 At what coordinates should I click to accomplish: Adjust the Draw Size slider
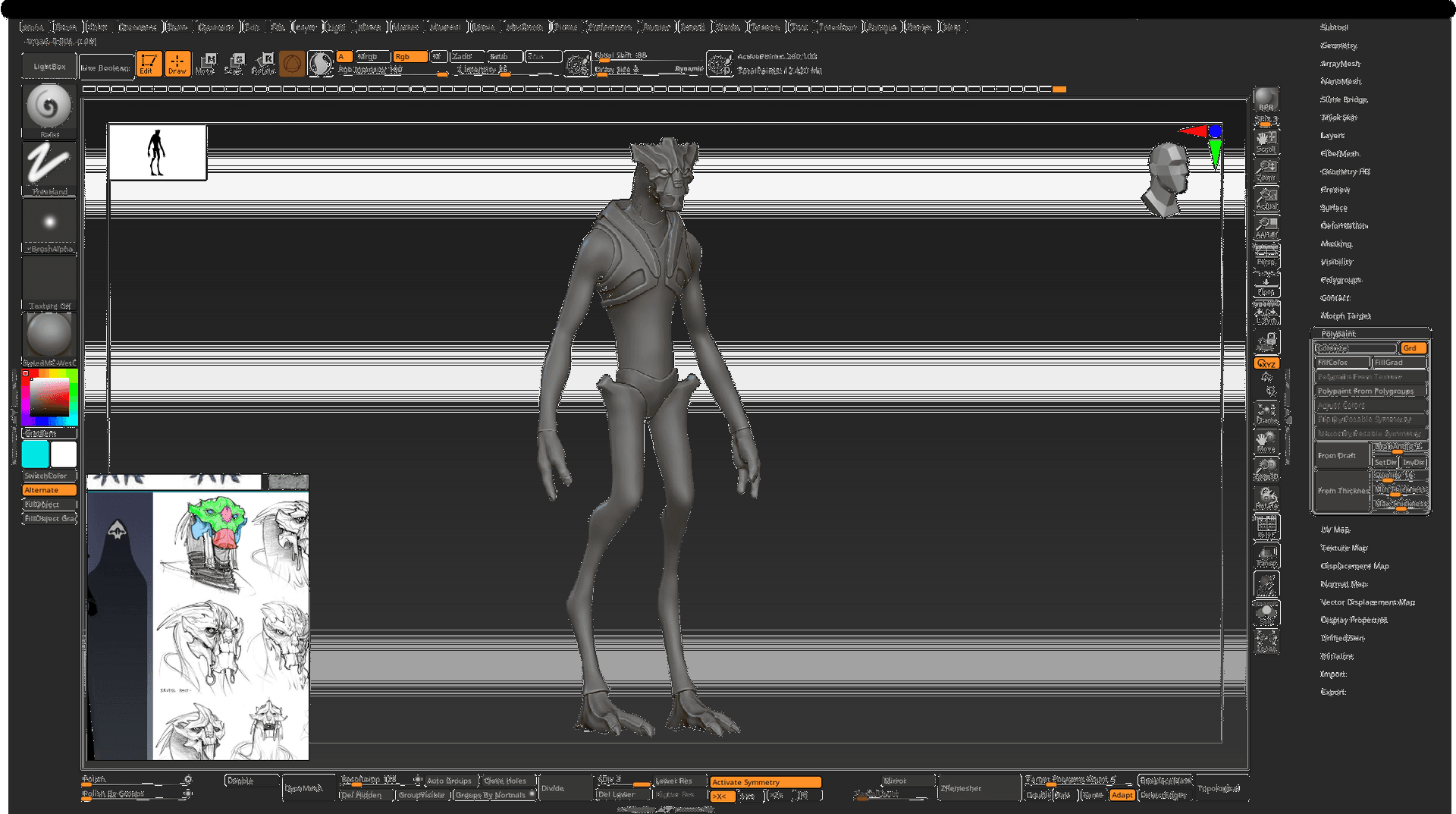coord(648,70)
